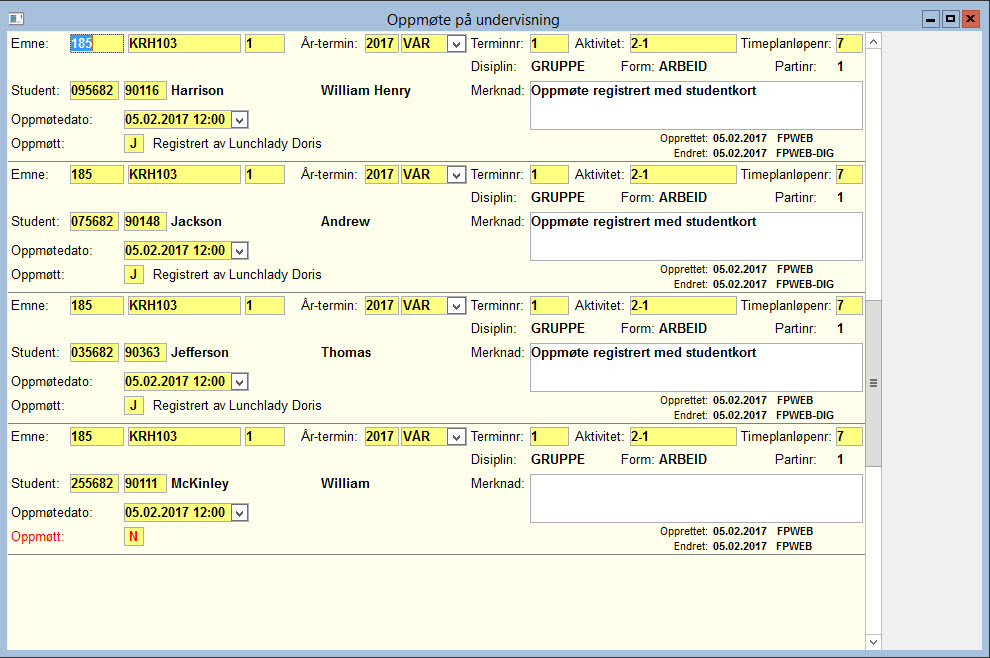This screenshot has width=990, height=658.
Task: Click the surname "Jefferson"
Action: tap(200, 353)
